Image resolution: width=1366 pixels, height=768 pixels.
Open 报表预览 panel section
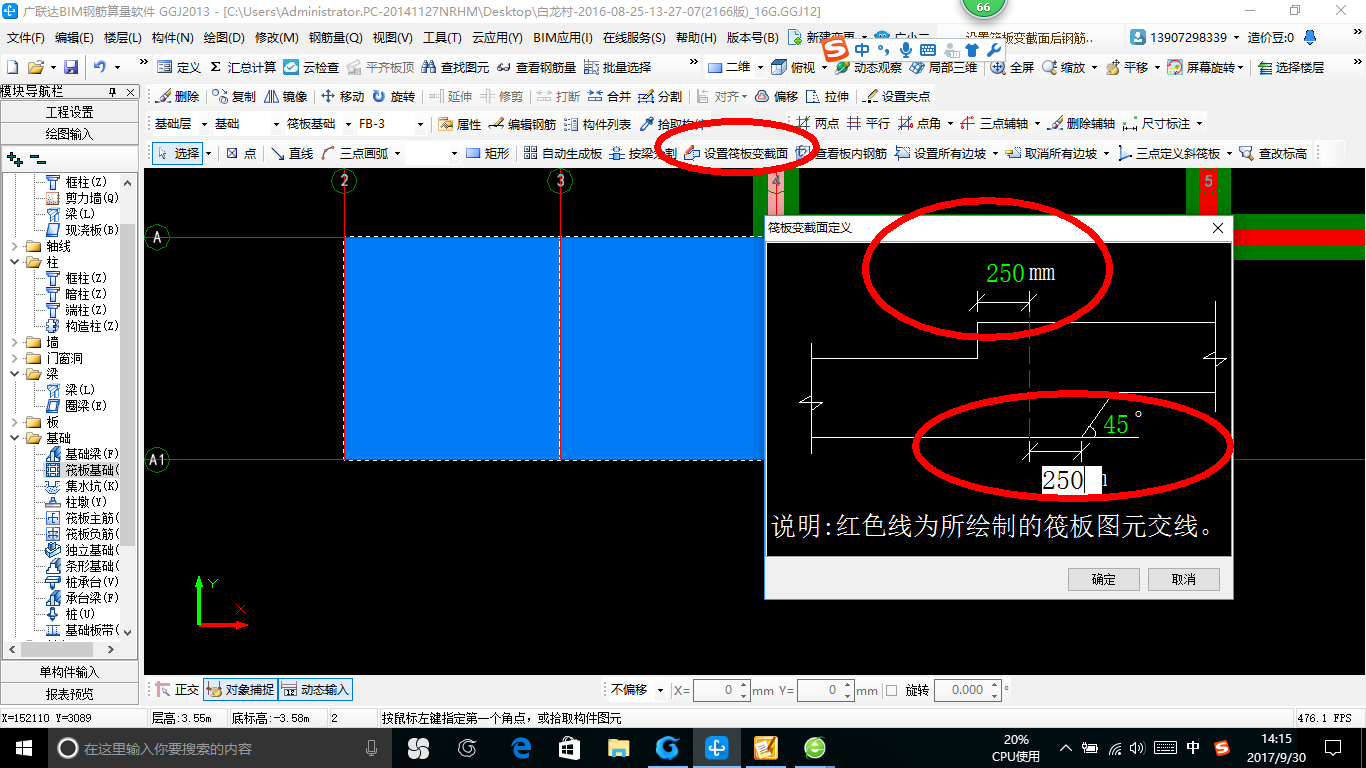70,694
